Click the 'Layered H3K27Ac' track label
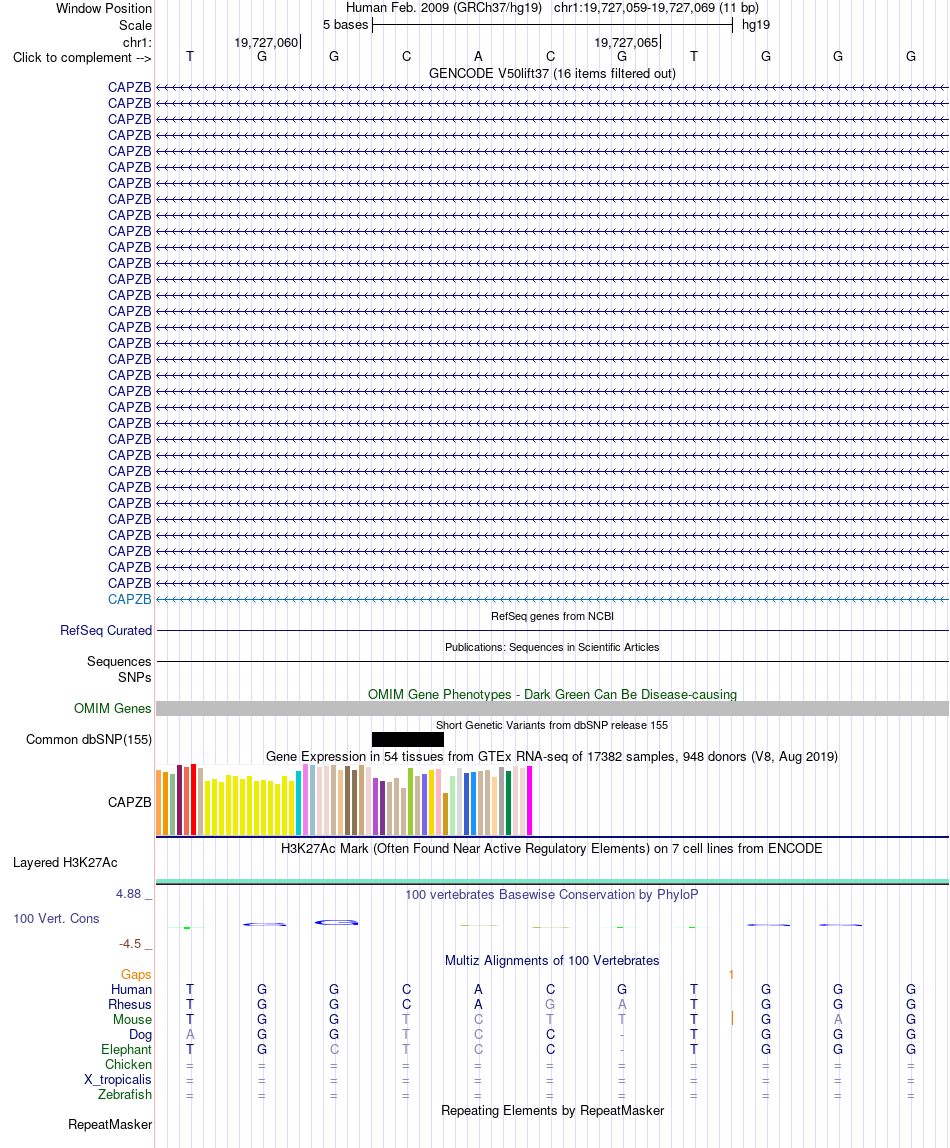Viewport: 950px width, 1148px height. (x=65, y=862)
